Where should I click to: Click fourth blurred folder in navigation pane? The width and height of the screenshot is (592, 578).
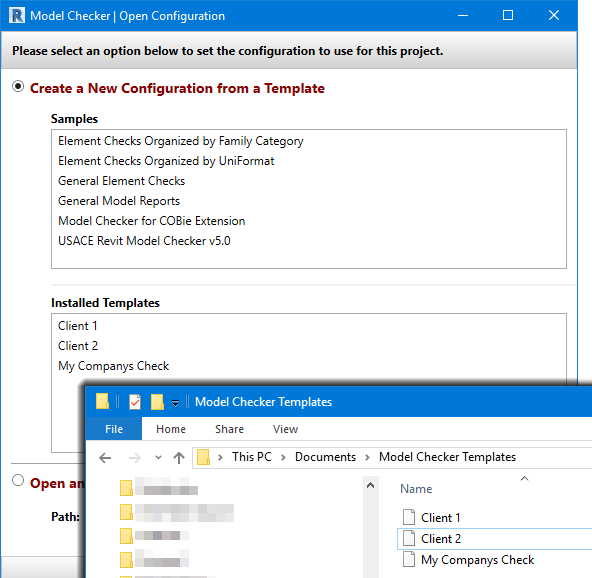click(154, 559)
